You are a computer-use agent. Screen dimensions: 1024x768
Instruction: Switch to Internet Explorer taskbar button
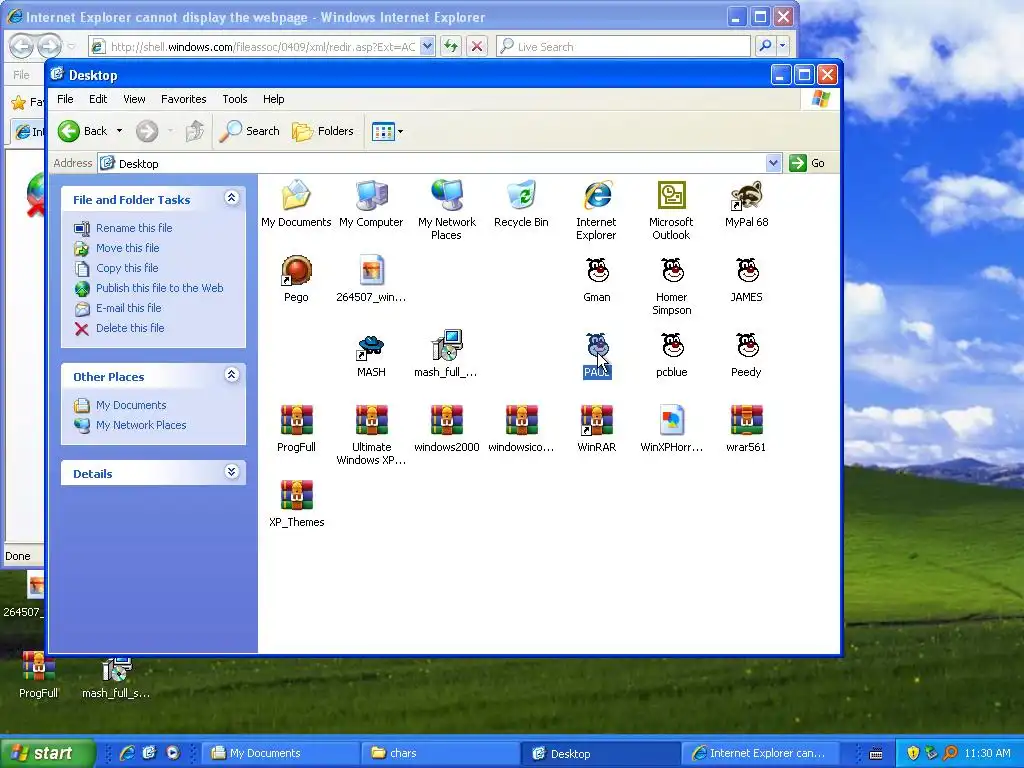[762, 753]
